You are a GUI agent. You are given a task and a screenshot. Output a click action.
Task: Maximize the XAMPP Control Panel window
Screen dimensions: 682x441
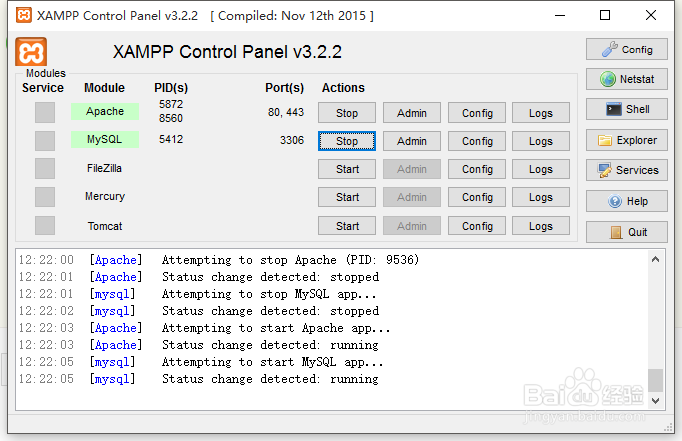pos(605,16)
